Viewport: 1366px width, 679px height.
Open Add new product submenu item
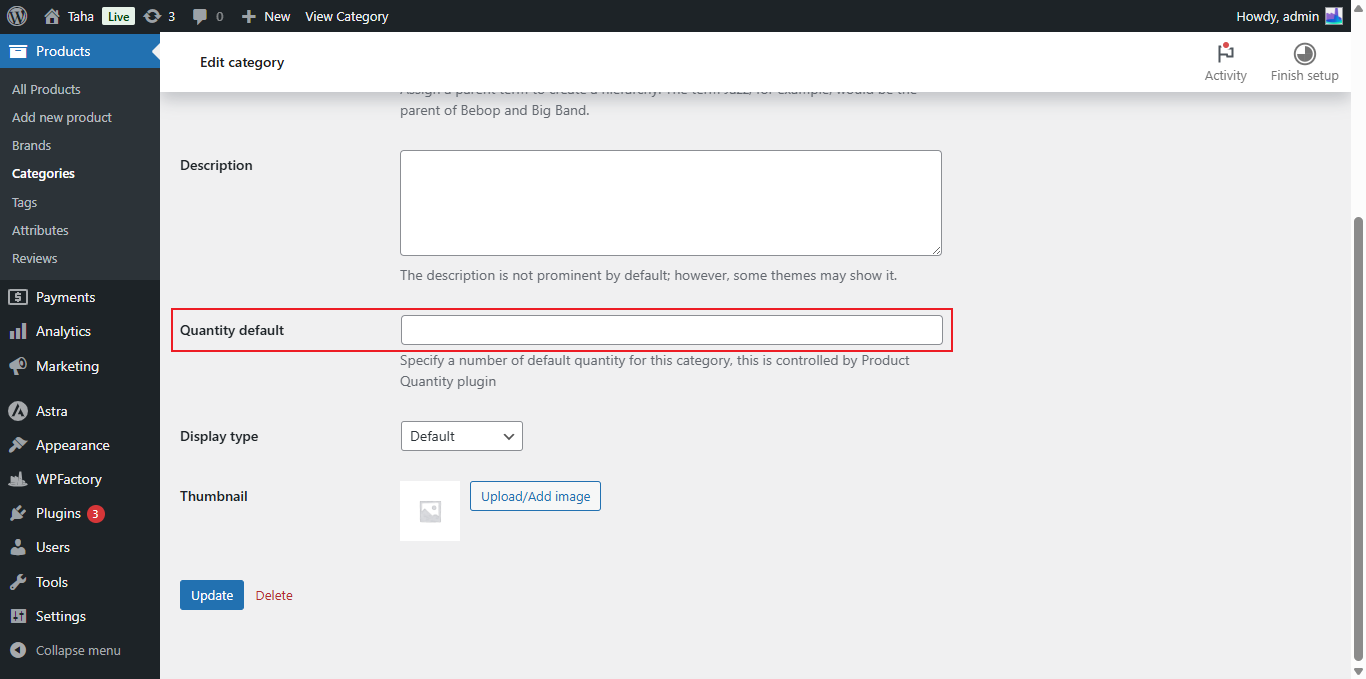tap(62, 117)
